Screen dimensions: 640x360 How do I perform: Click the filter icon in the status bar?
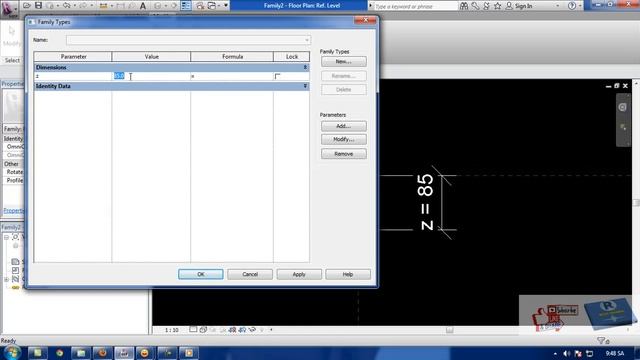603,340
